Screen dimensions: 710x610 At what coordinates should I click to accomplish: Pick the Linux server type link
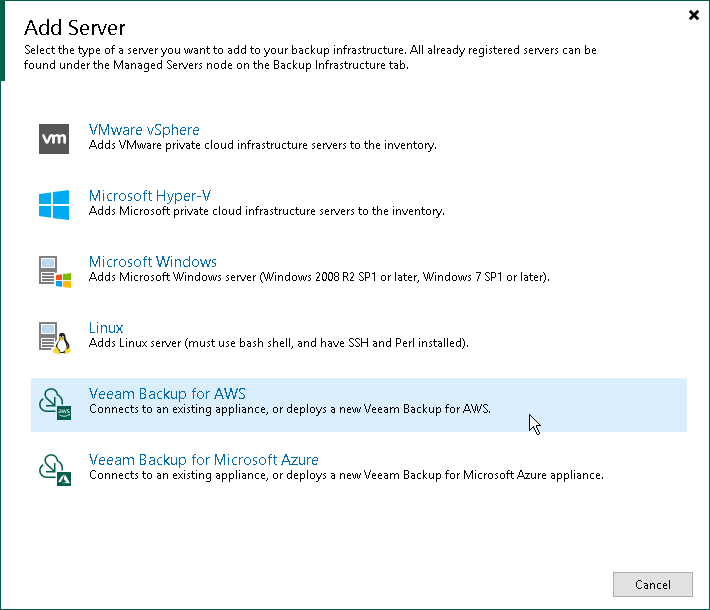pyautogui.click(x=106, y=328)
